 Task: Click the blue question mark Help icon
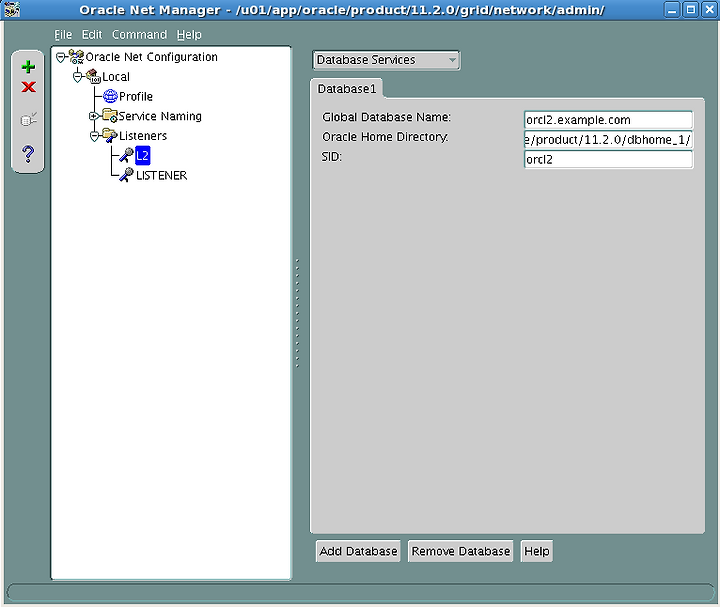28,154
